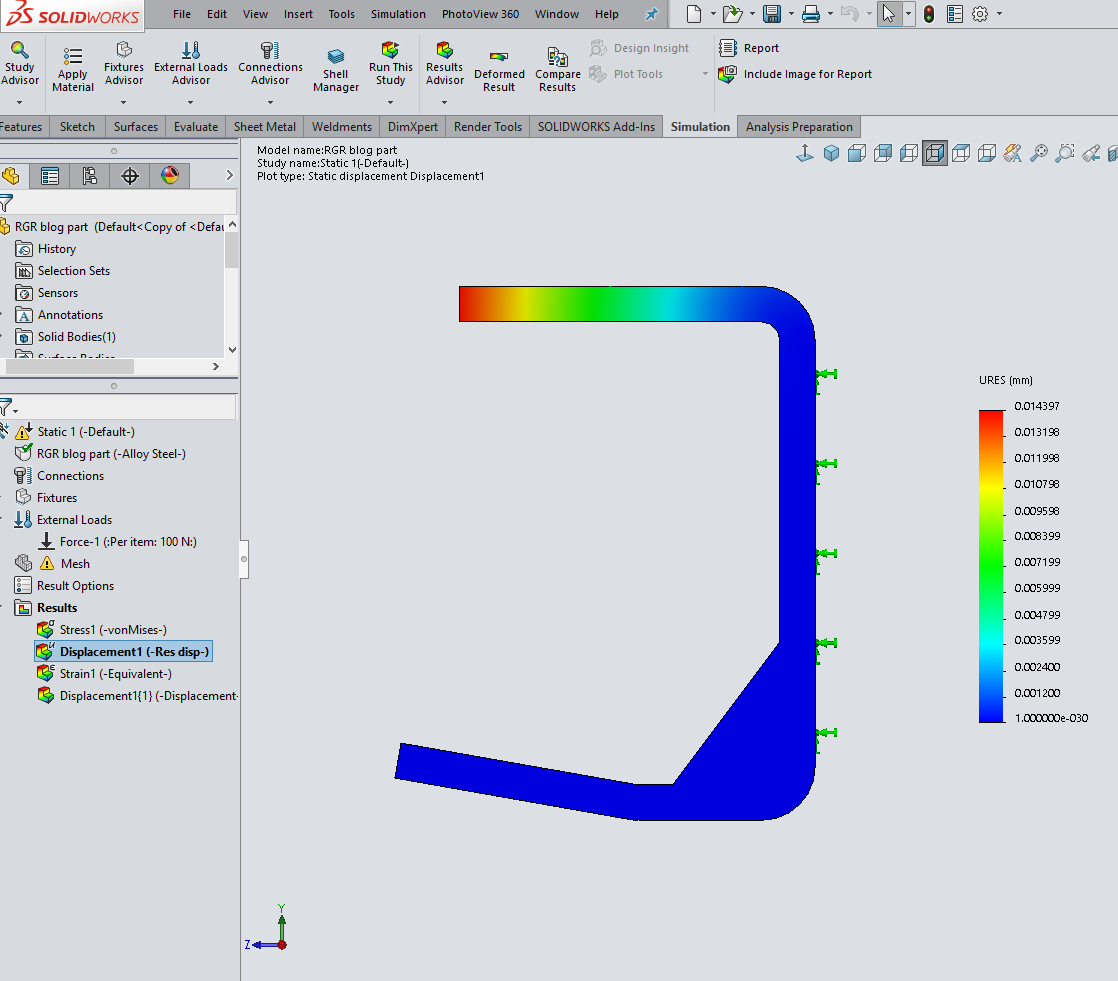
Task: Expand the manager tabs chevron
Action: (229, 175)
